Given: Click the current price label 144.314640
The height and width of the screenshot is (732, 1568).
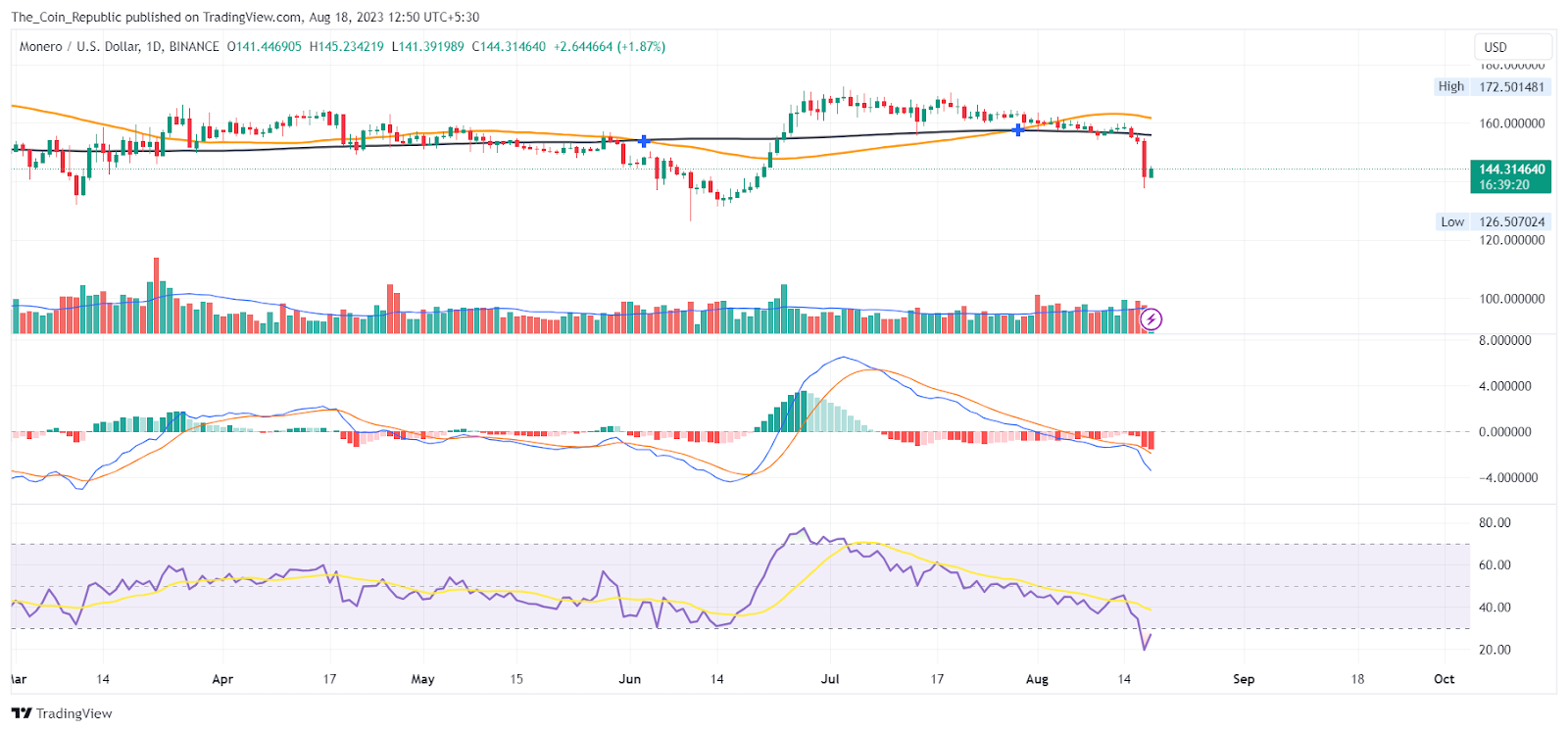Looking at the screenshot, I should pyautogui.click(x=1511, y=176).
